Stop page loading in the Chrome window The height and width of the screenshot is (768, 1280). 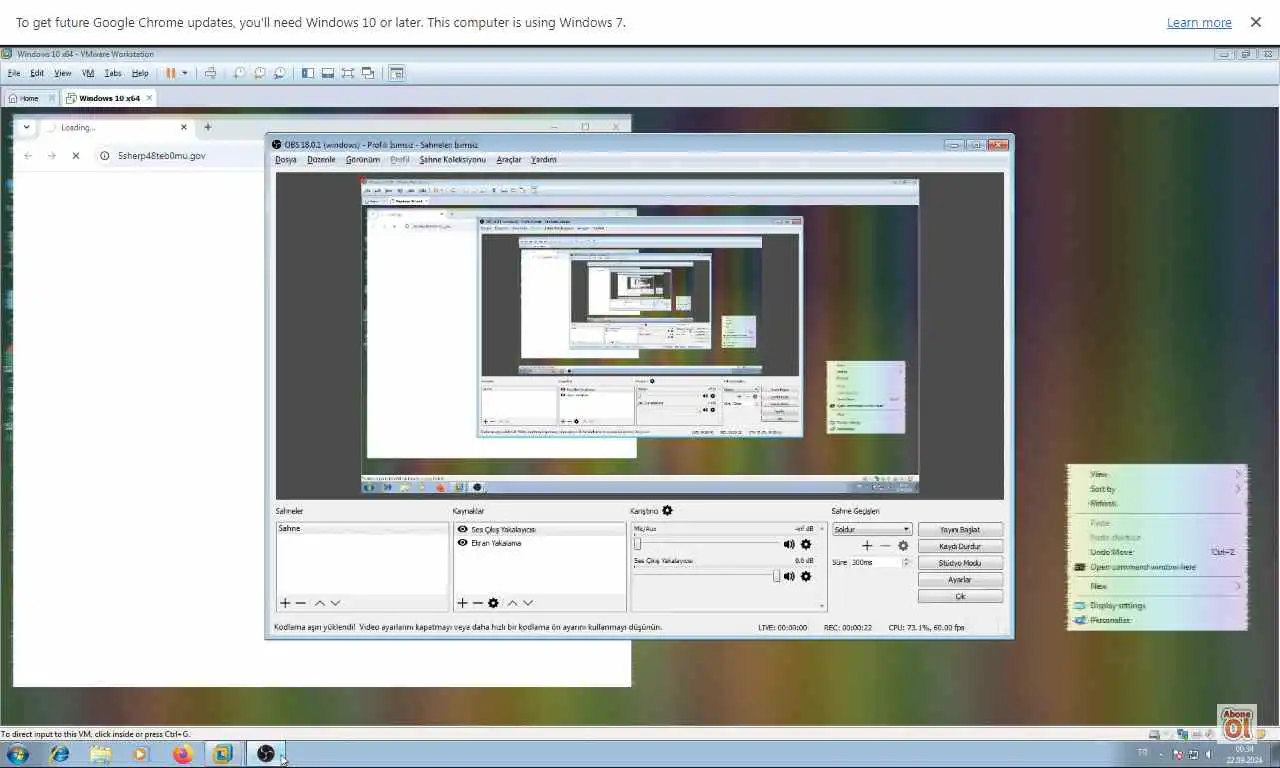tap(75, 156)
